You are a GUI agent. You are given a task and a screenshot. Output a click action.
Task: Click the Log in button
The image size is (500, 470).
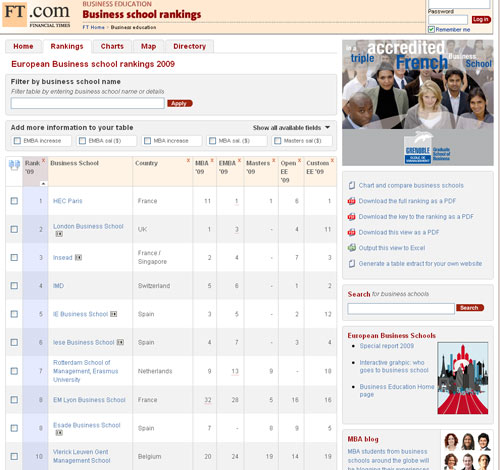(x=481, y=19)
